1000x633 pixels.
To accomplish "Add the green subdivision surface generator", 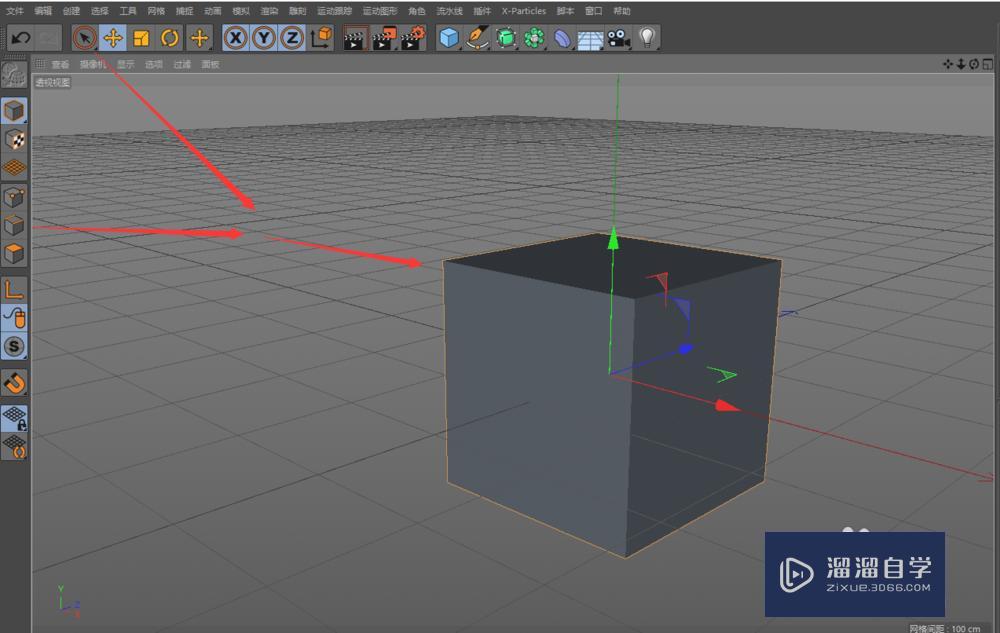I will [x=506, y=38].
